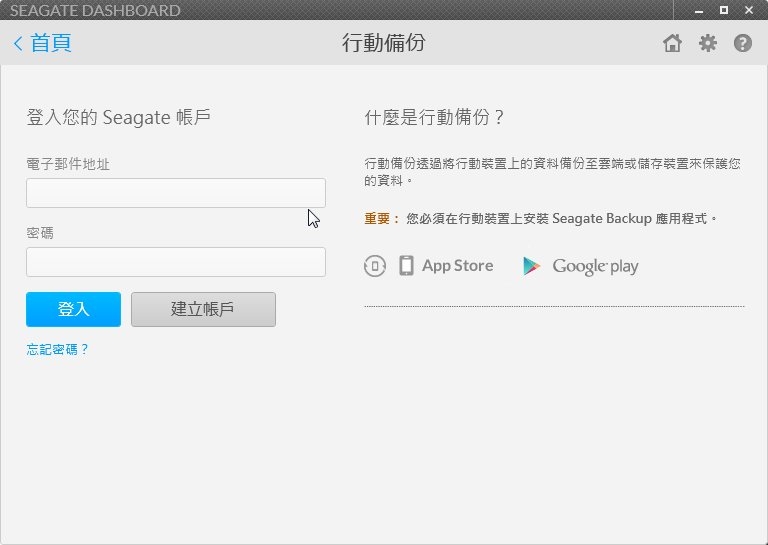Click the orange 重要： label
Screen dimensions: 768x545
coord(382,218)
